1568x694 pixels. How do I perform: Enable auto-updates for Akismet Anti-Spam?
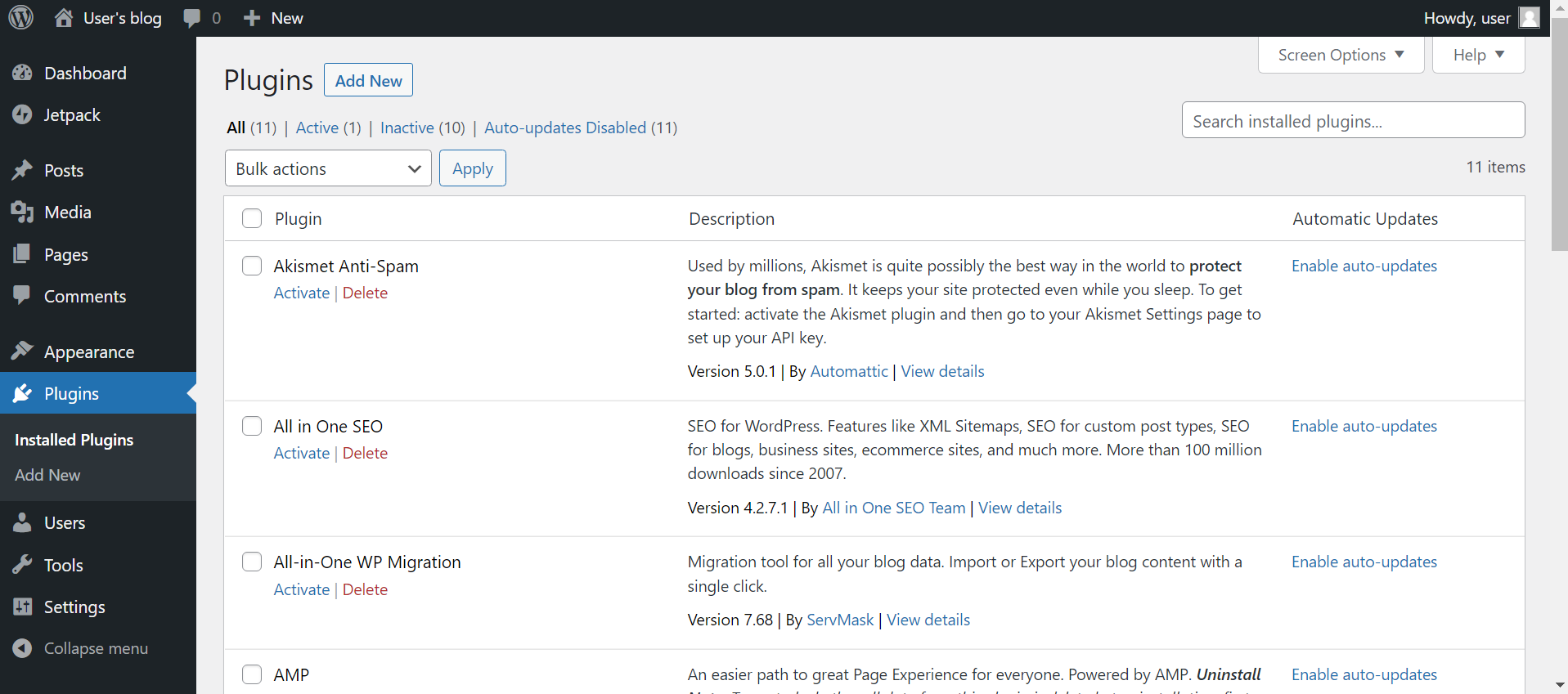coord(1364,266)
